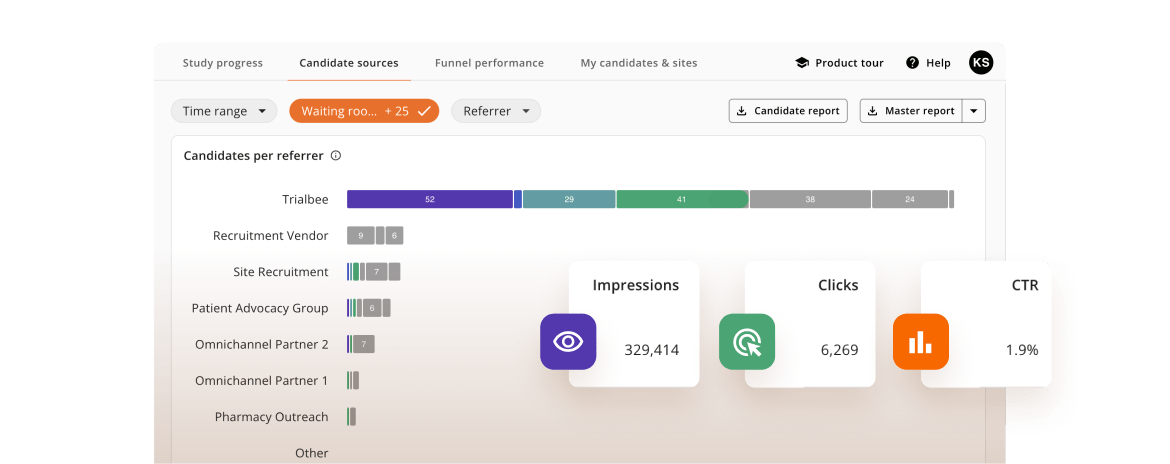
Task: Click the green Trialbee bar segment 41
Action: [x=682, y=199]
